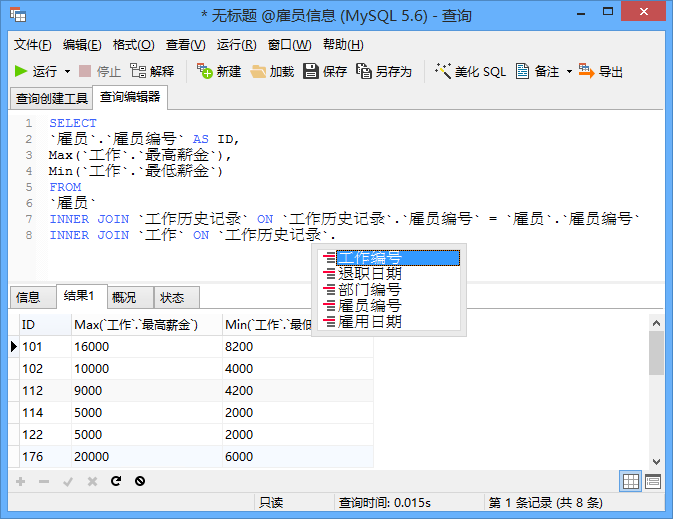Switch to the 状态 tab
The image size is (673, 519).
tap(176, 297)
